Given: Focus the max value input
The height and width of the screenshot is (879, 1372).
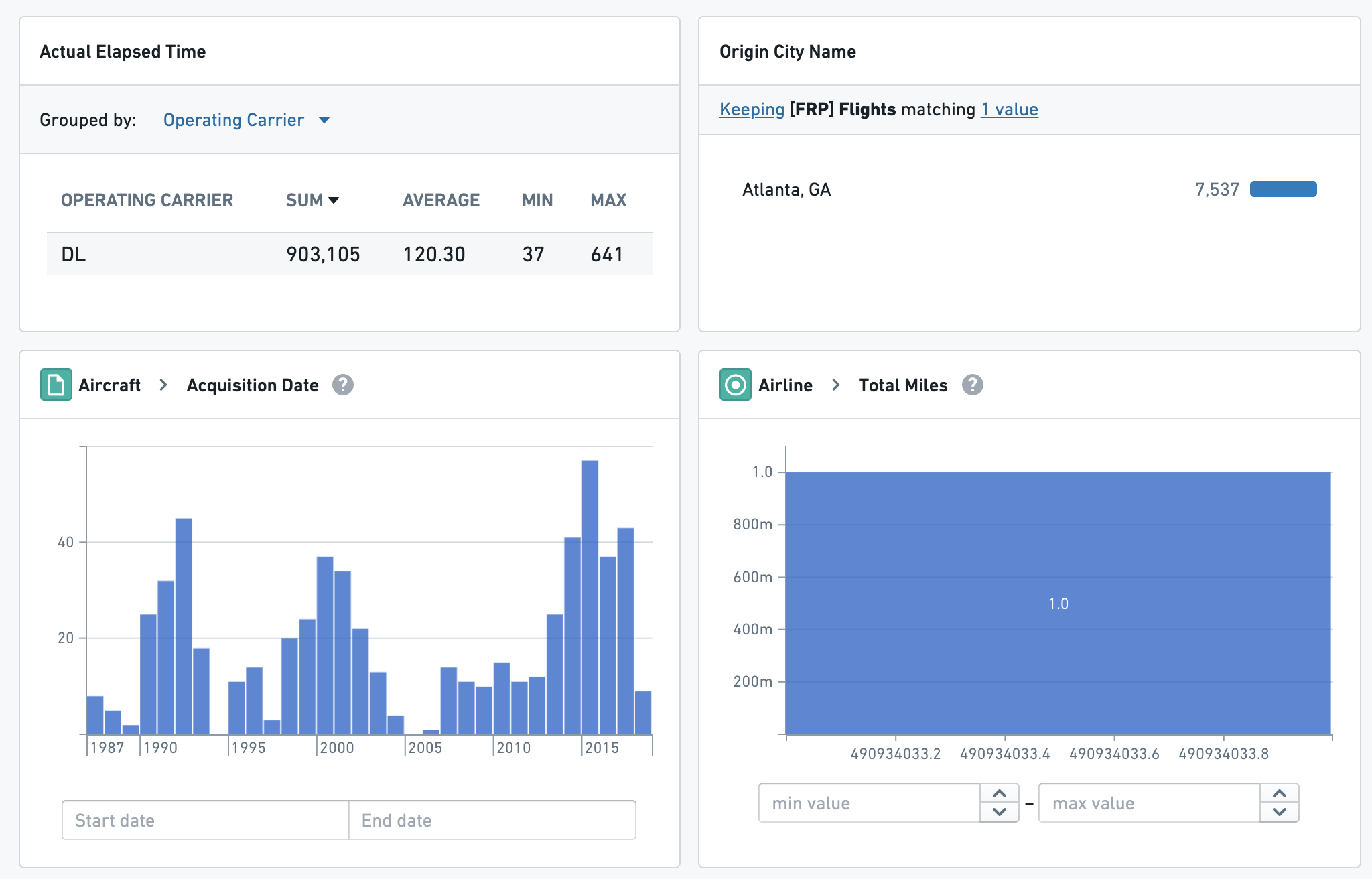Looking at the screenshot, I should click(1150, 803).
